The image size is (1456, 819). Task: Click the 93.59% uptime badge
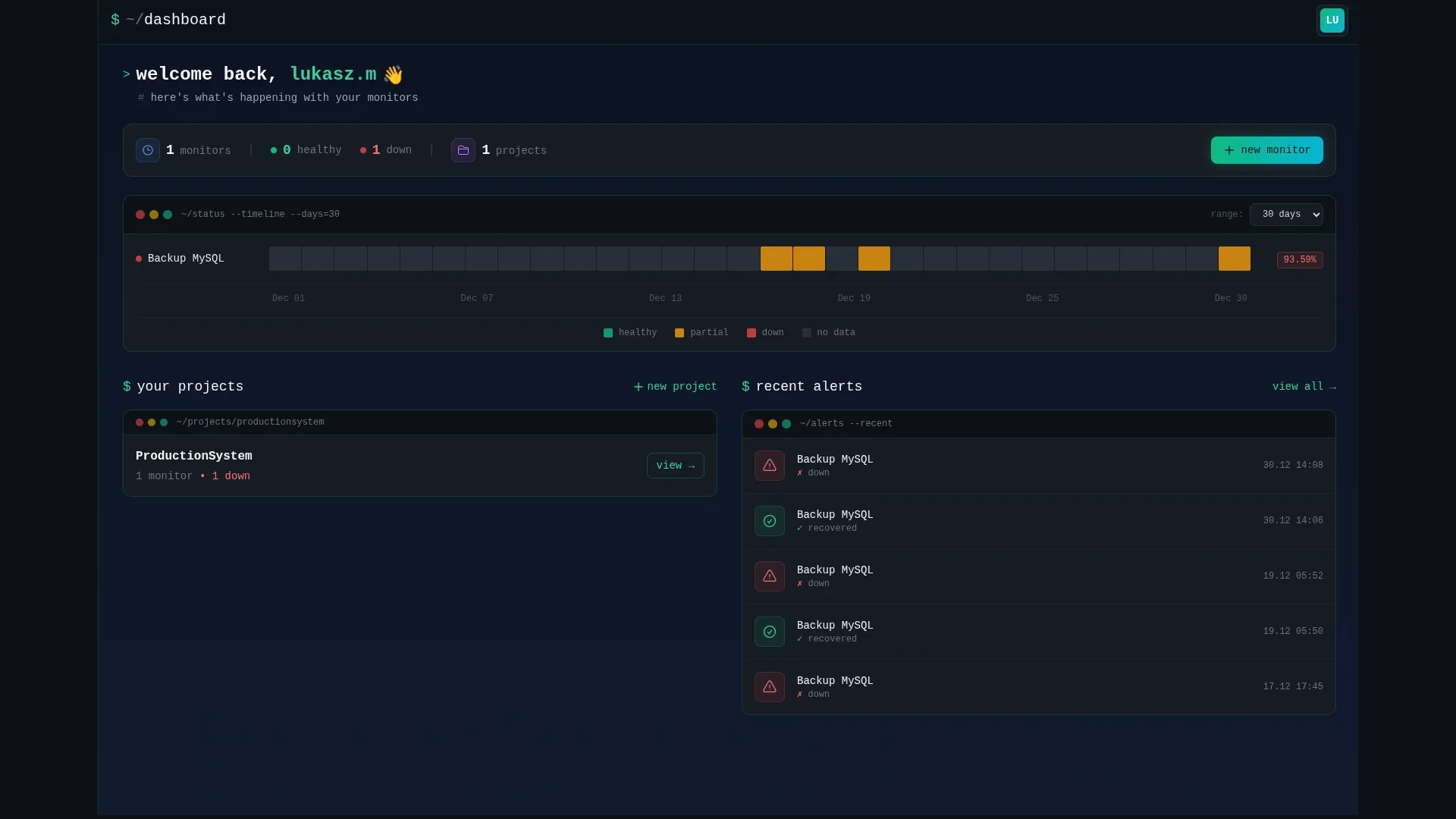tap(1299, 259)
